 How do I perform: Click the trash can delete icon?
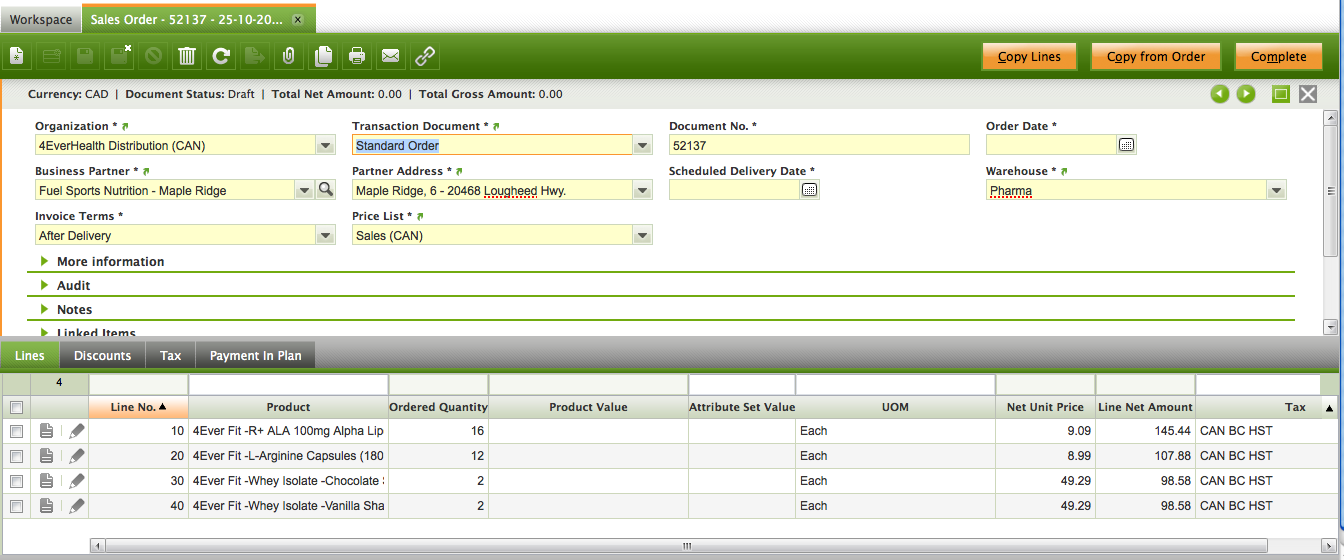click(187, 57)
